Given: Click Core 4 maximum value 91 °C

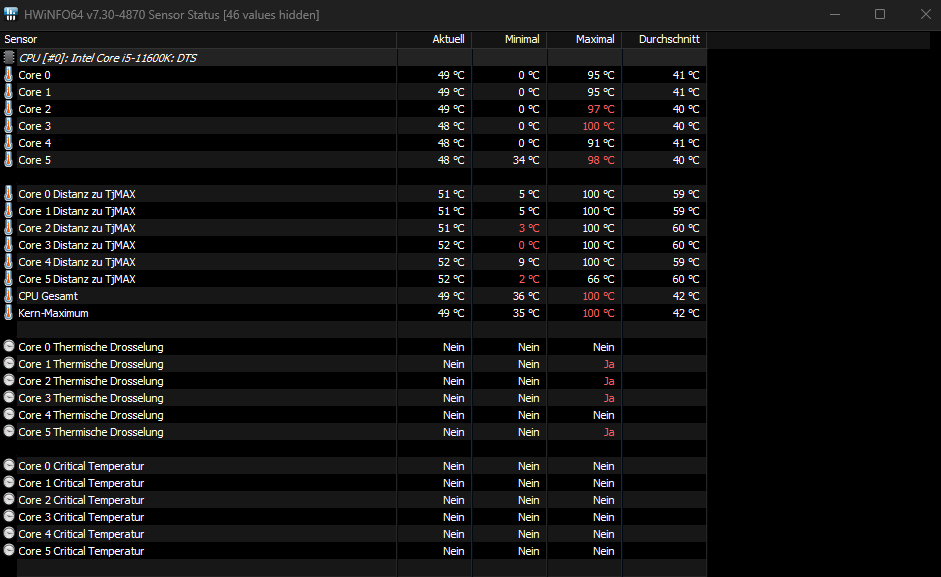Looking at the screenshot, I should tap(601, 143).
